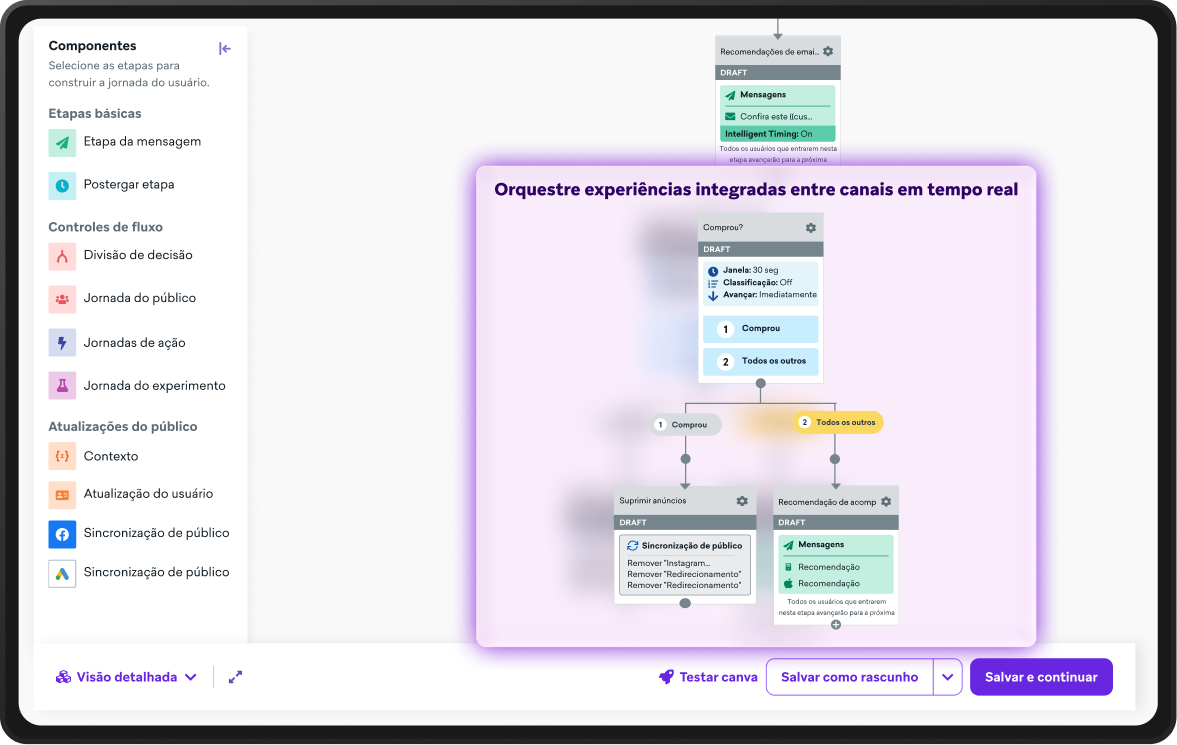Click the Facebook Sincronização de público icon

(62, 534)
